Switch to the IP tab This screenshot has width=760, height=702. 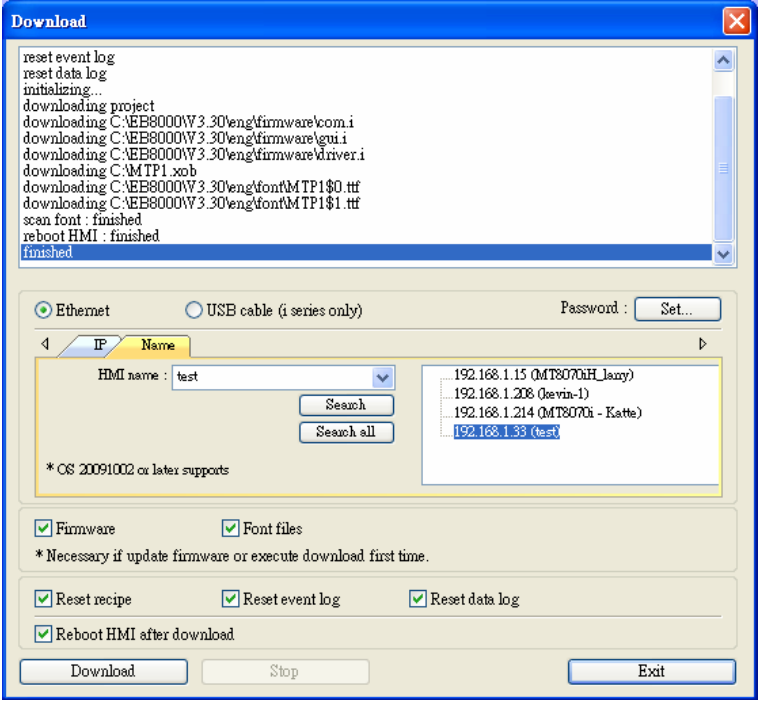point(95,345)
